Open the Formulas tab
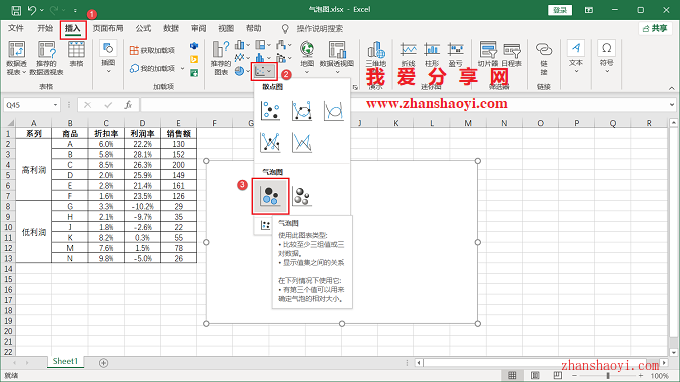The width and height of the screenshot is (680, 382). click(x=143, y=29)
